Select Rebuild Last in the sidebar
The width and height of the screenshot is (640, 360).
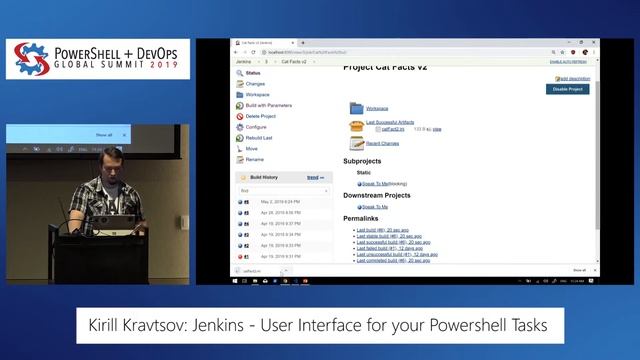(x=259, y=138)
